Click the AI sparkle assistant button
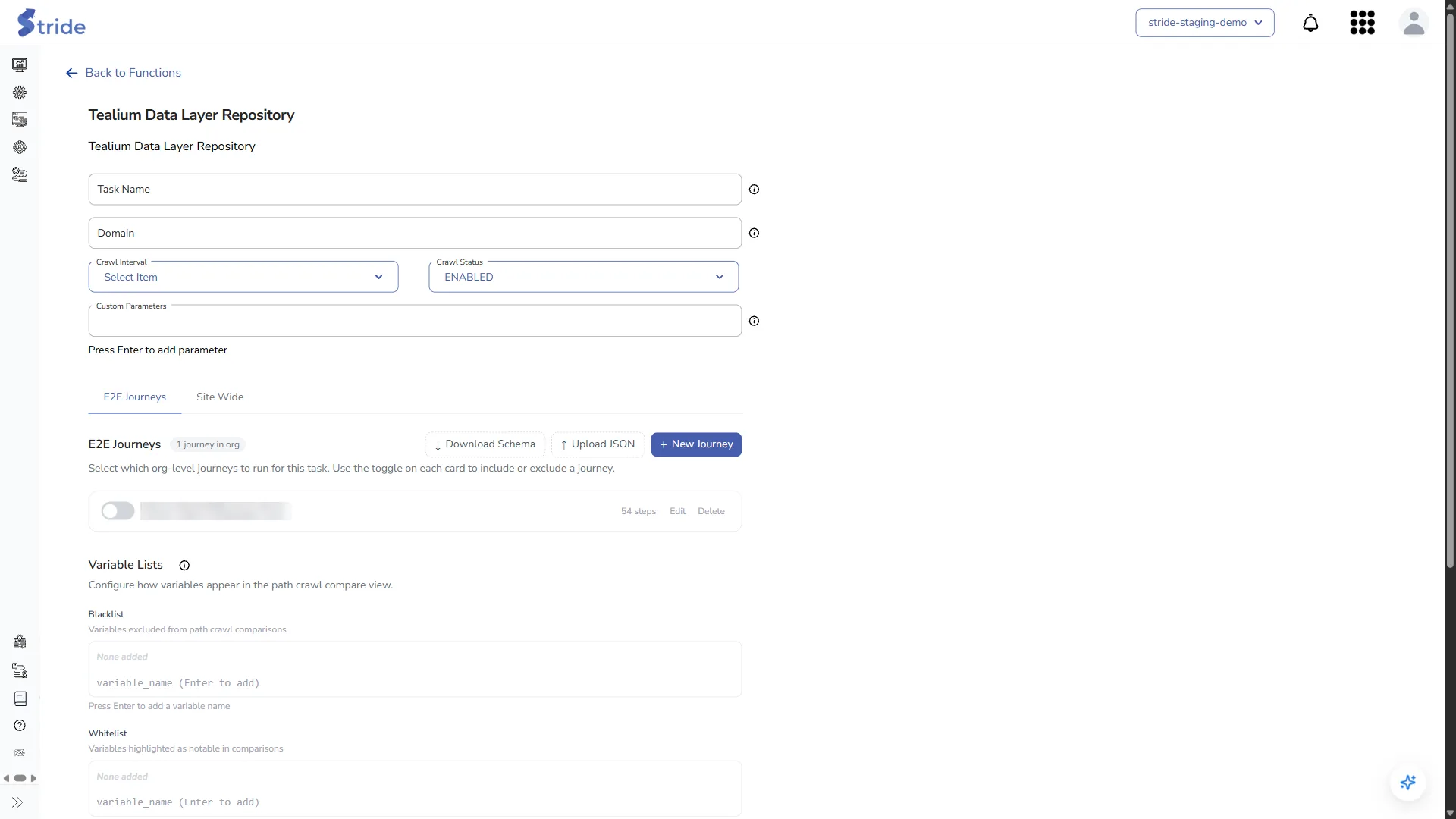This screenshot has width=1456, height=819. pyautogui.click(x=1408, y=783)
